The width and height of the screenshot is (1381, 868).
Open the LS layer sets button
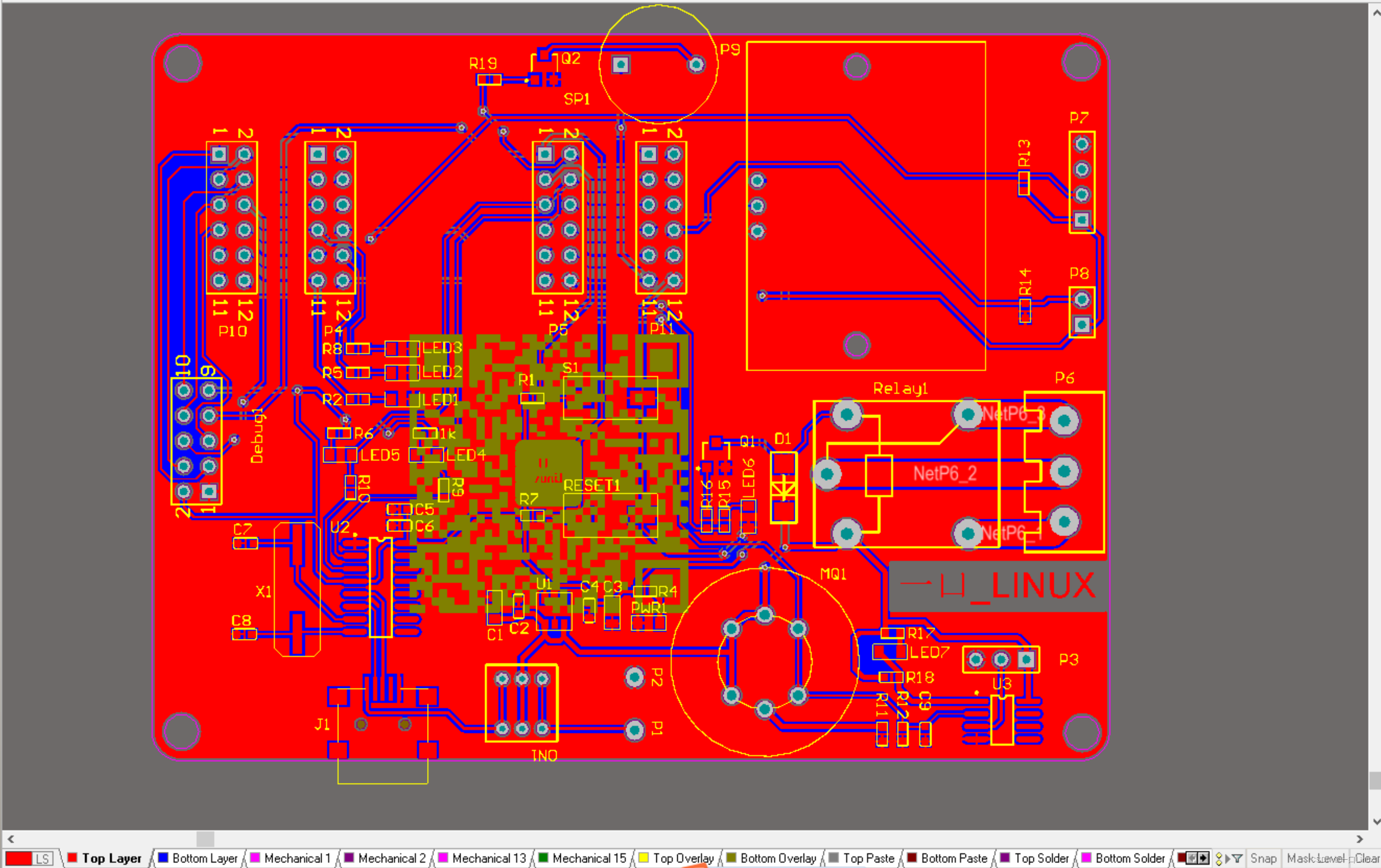(x=42, y=858)
